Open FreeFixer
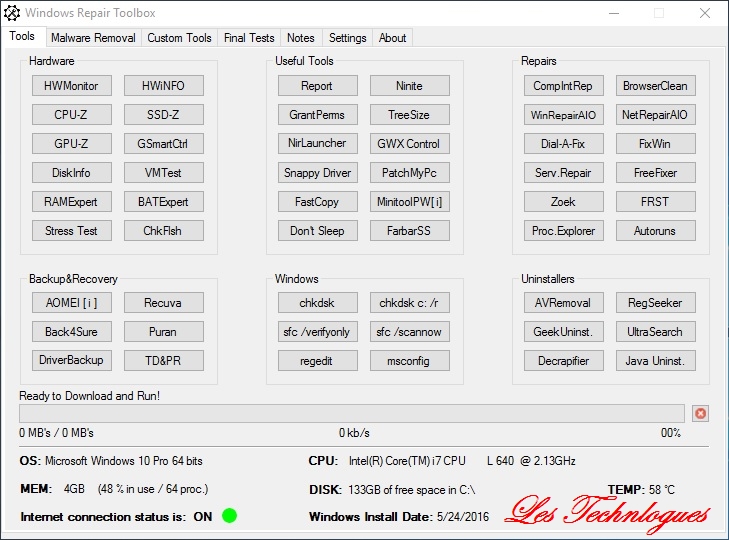 tap(656, 173)
